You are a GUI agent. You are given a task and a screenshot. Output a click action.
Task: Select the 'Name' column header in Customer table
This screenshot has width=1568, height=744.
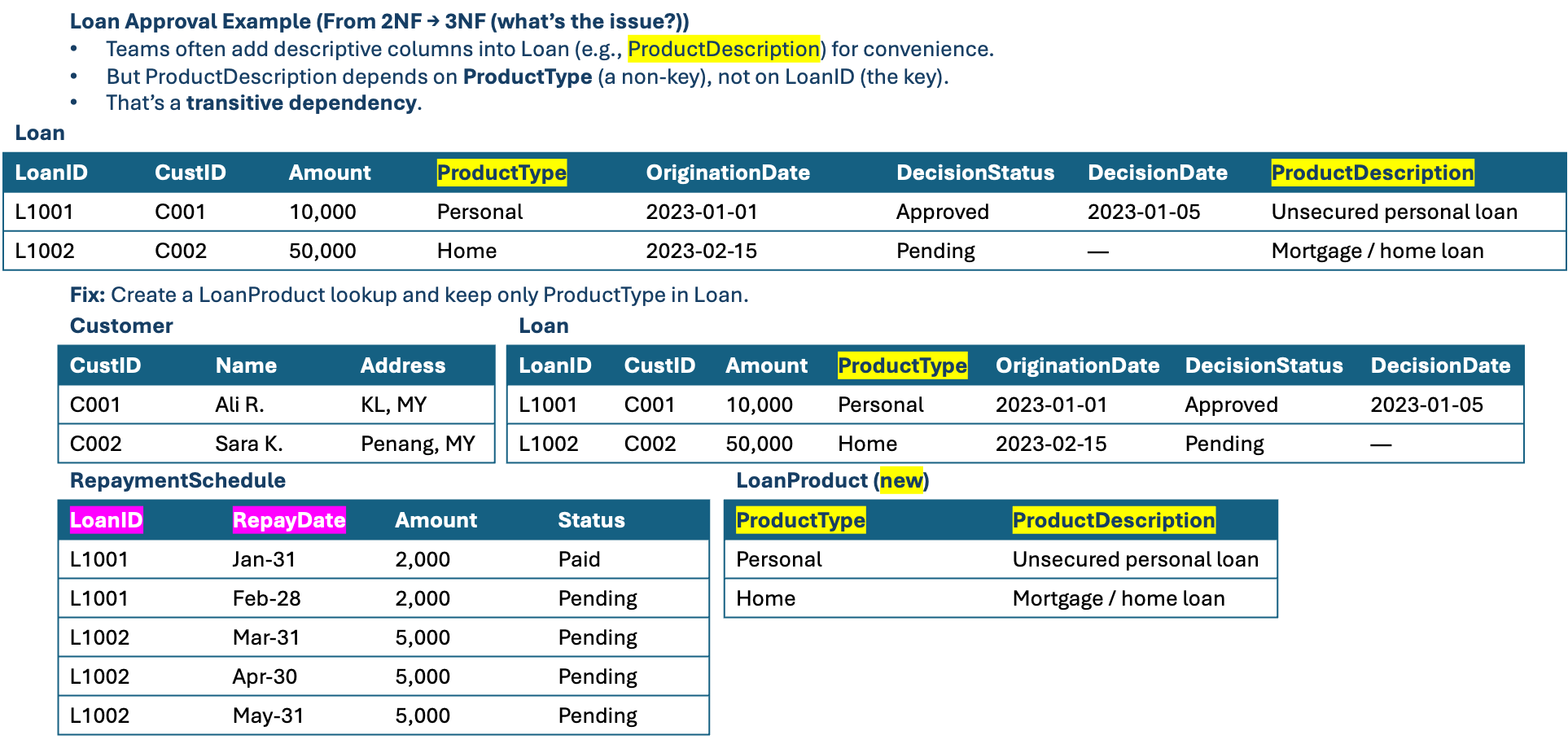(x=246, y=365)
